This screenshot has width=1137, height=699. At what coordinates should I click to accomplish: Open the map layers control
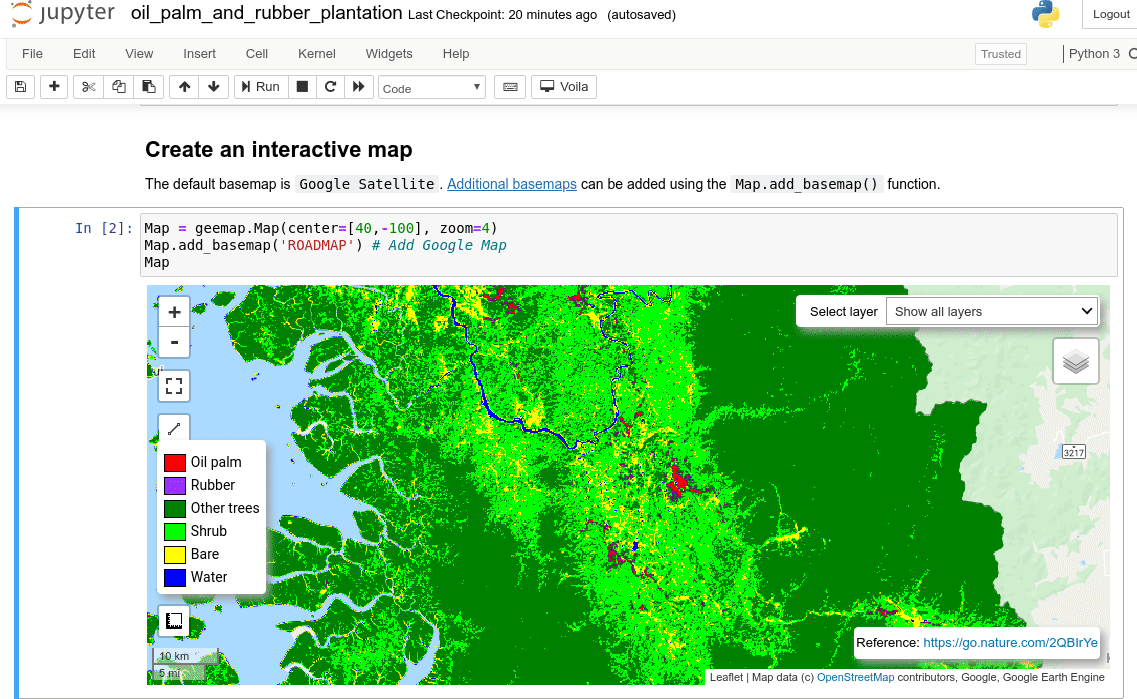pyautogui.click(x=1075, y=361)
